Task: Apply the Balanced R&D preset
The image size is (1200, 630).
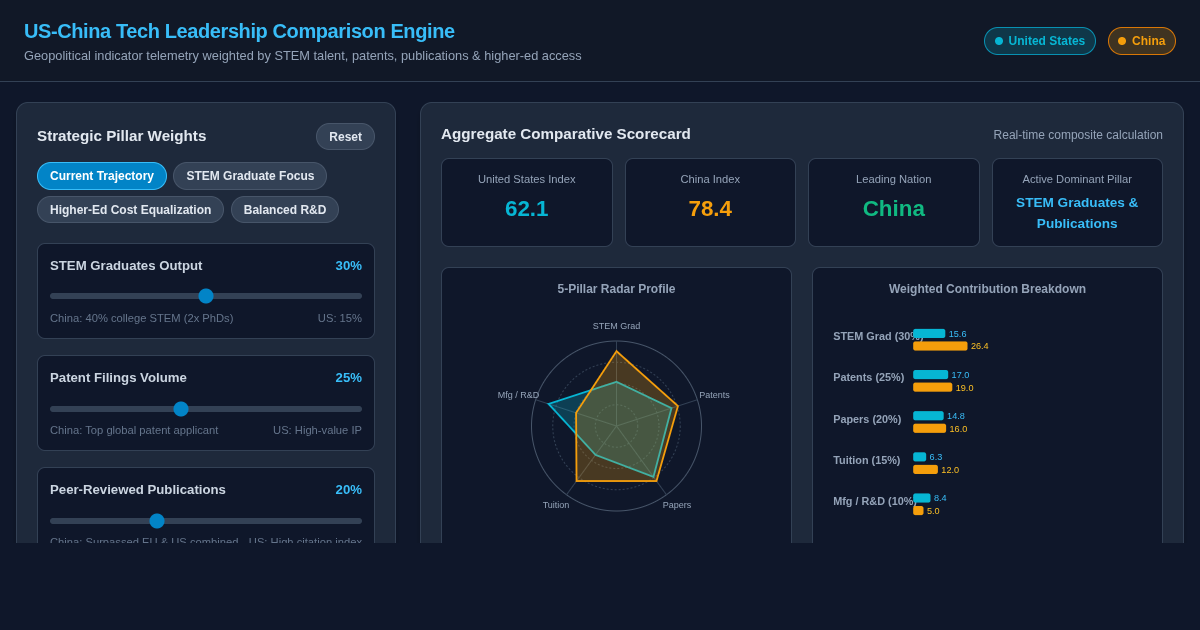Action: click(x=285, y=210)
